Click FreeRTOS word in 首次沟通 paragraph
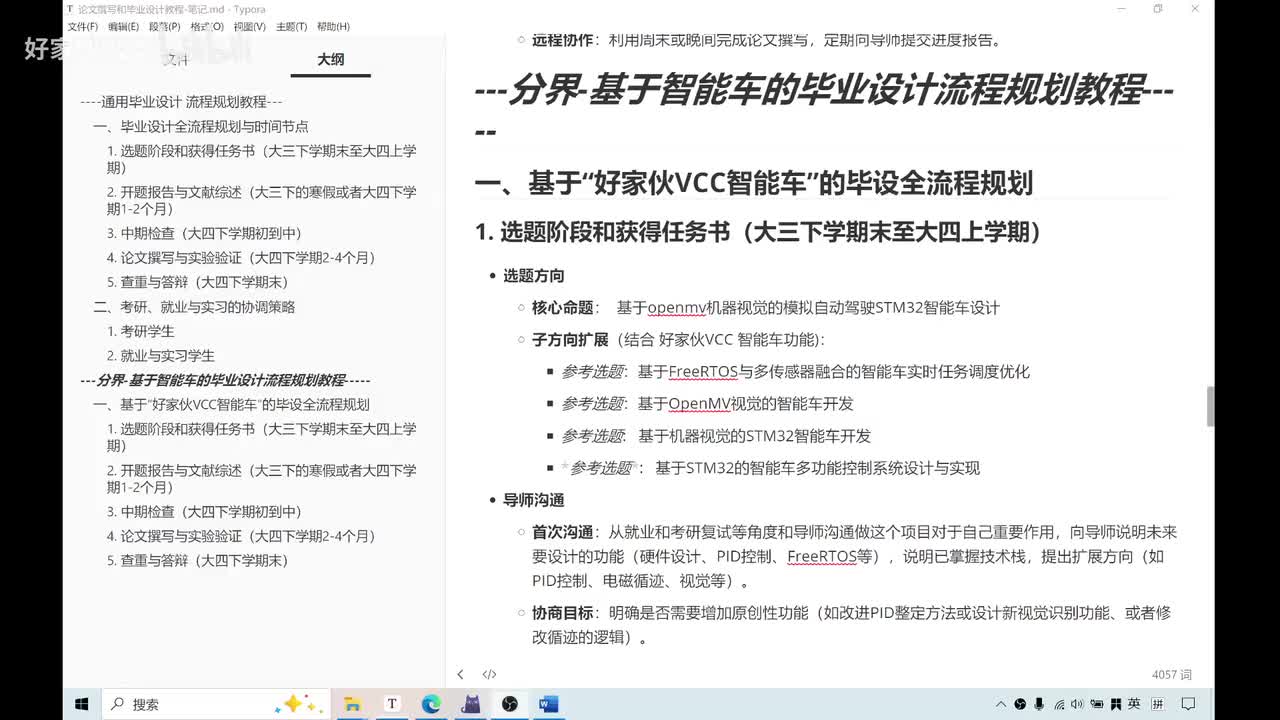Viewport: 1280px width, 720px height. [x=822, y=556]
